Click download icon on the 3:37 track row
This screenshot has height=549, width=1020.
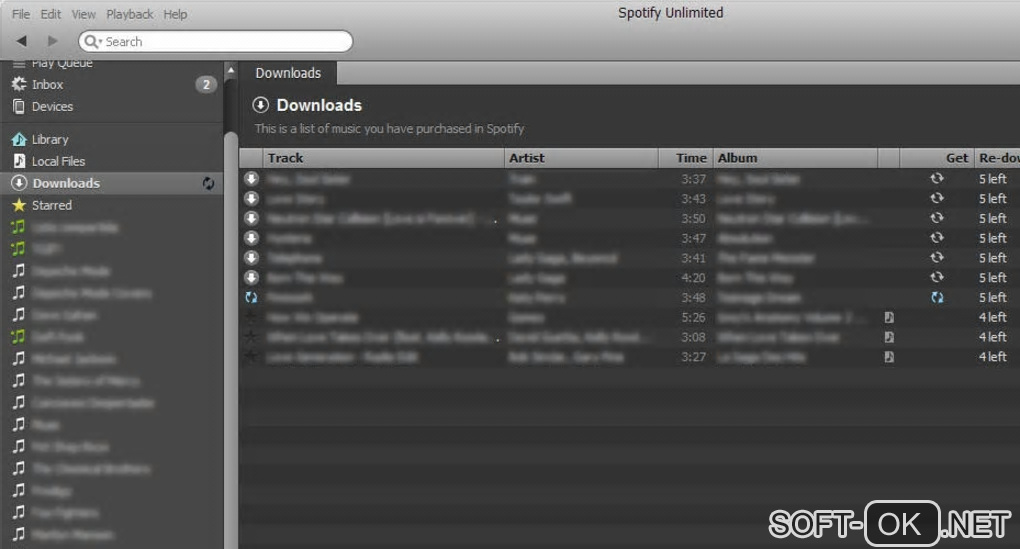coord(251,179)
